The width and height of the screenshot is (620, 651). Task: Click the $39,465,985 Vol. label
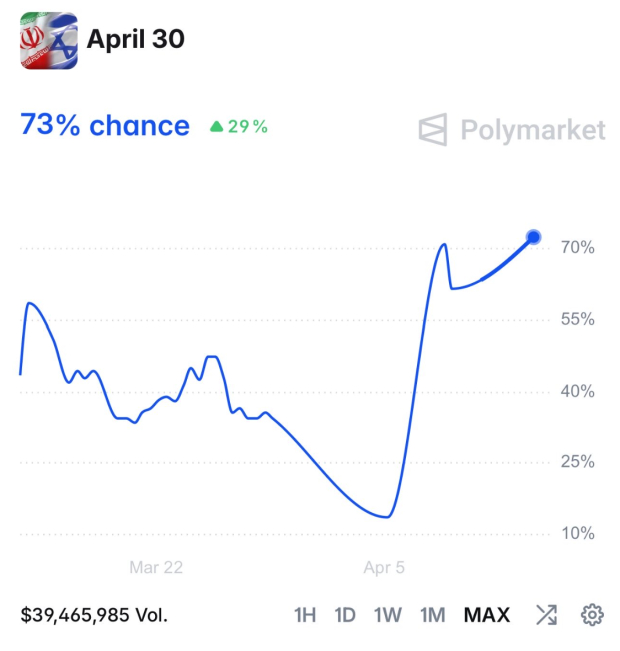tap(95, 614)
